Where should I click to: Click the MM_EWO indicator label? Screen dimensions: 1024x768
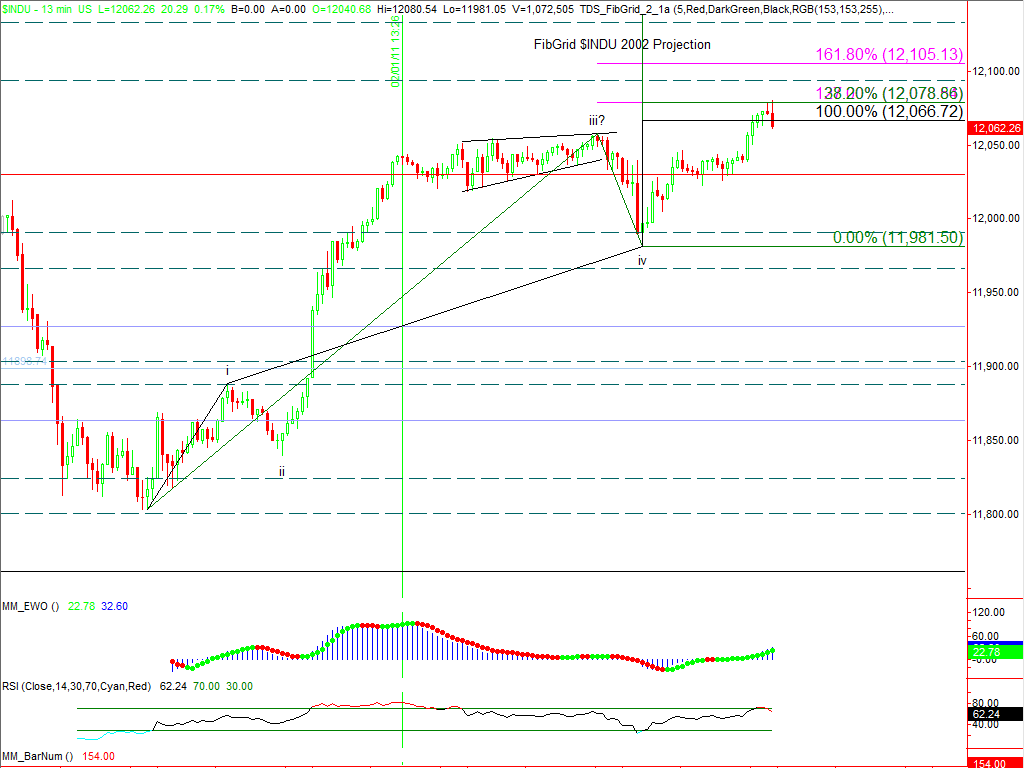(x=31, y=606)
